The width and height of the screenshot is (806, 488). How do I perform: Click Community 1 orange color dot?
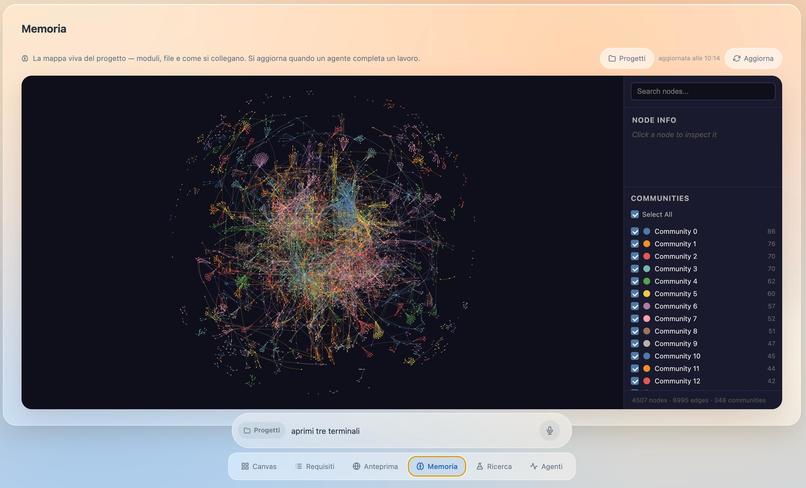647,244
